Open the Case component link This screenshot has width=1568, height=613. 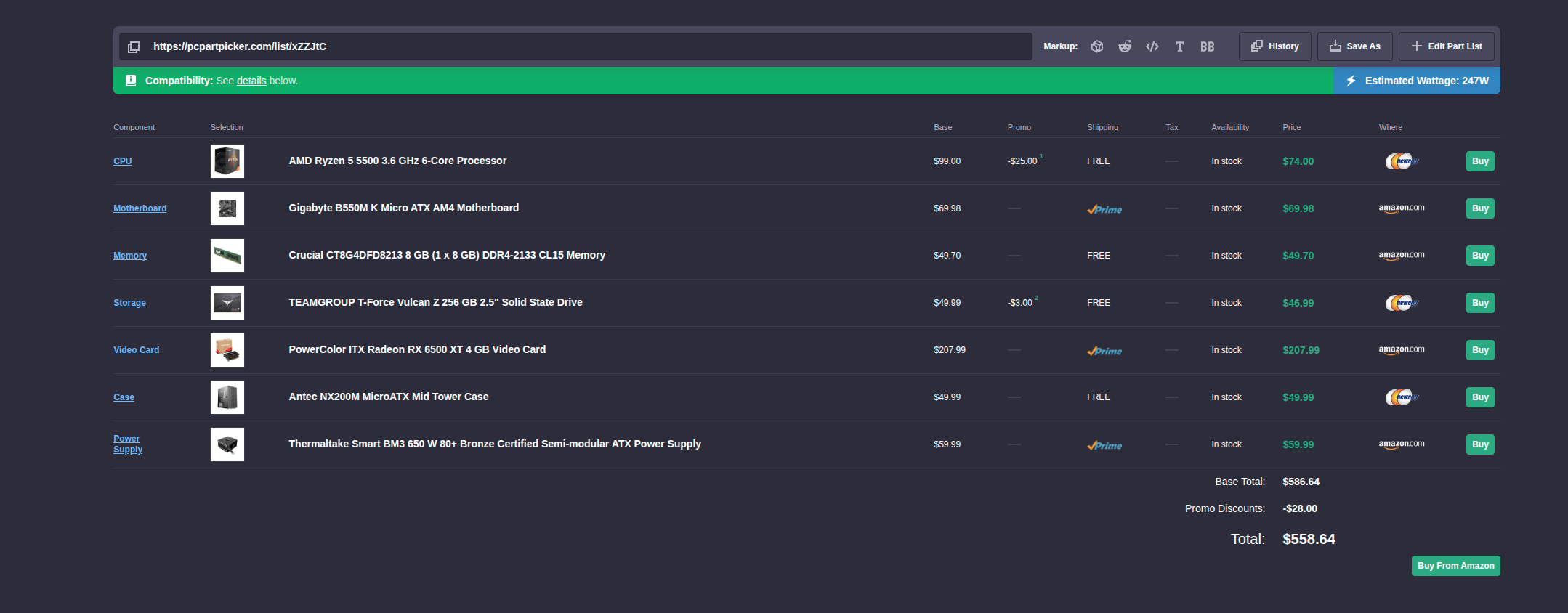[x=124, y=397]
